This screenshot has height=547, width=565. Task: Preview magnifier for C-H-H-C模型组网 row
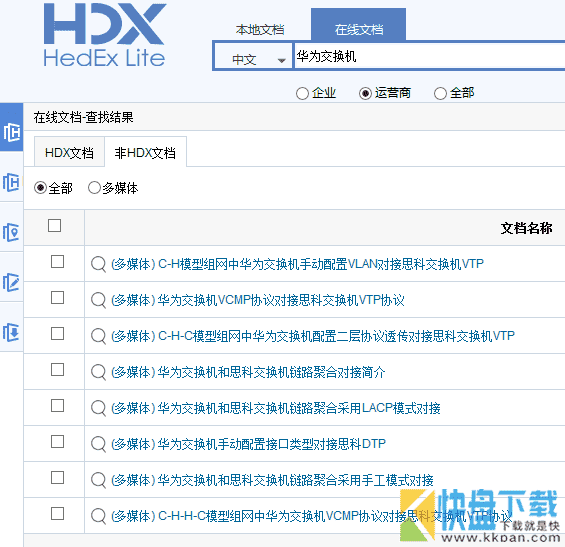pyautogui.click(x=98, y=516)
